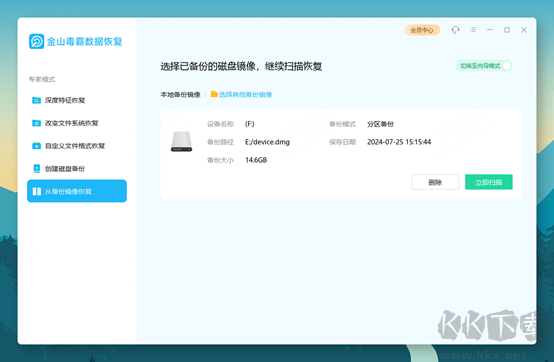554x362 pixels.
Task: Click the 自定义文件格式恢复 folder icon
Action: point(36,146)
